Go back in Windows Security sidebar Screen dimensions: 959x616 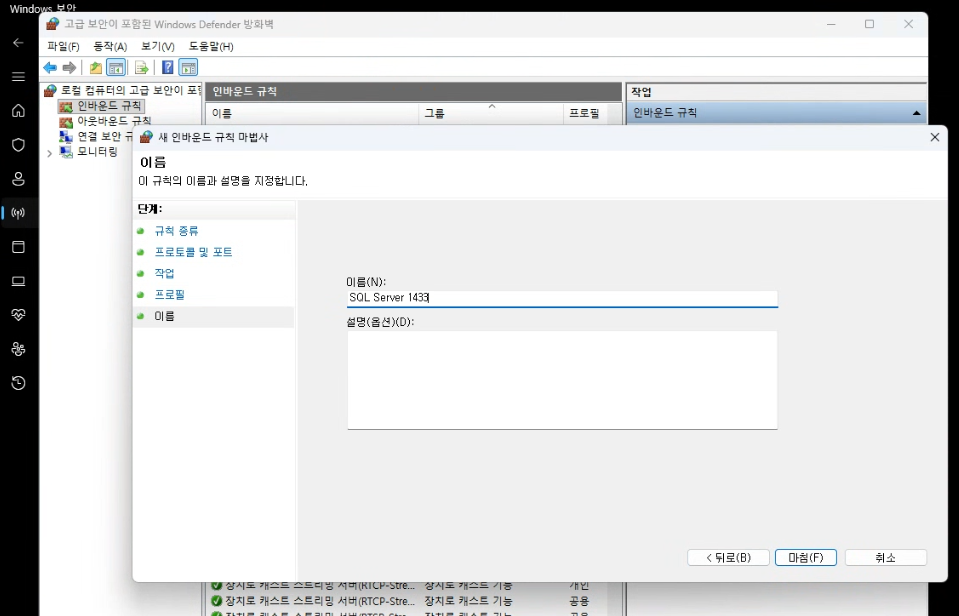[18, 42]
